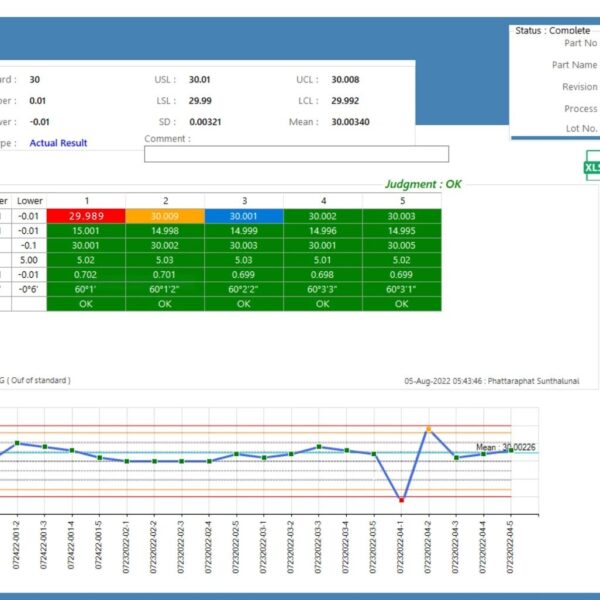The width and height of the screenshot is (600, 600).
Task: Click the Judgment : OK label
Action: tap(423, 185)
